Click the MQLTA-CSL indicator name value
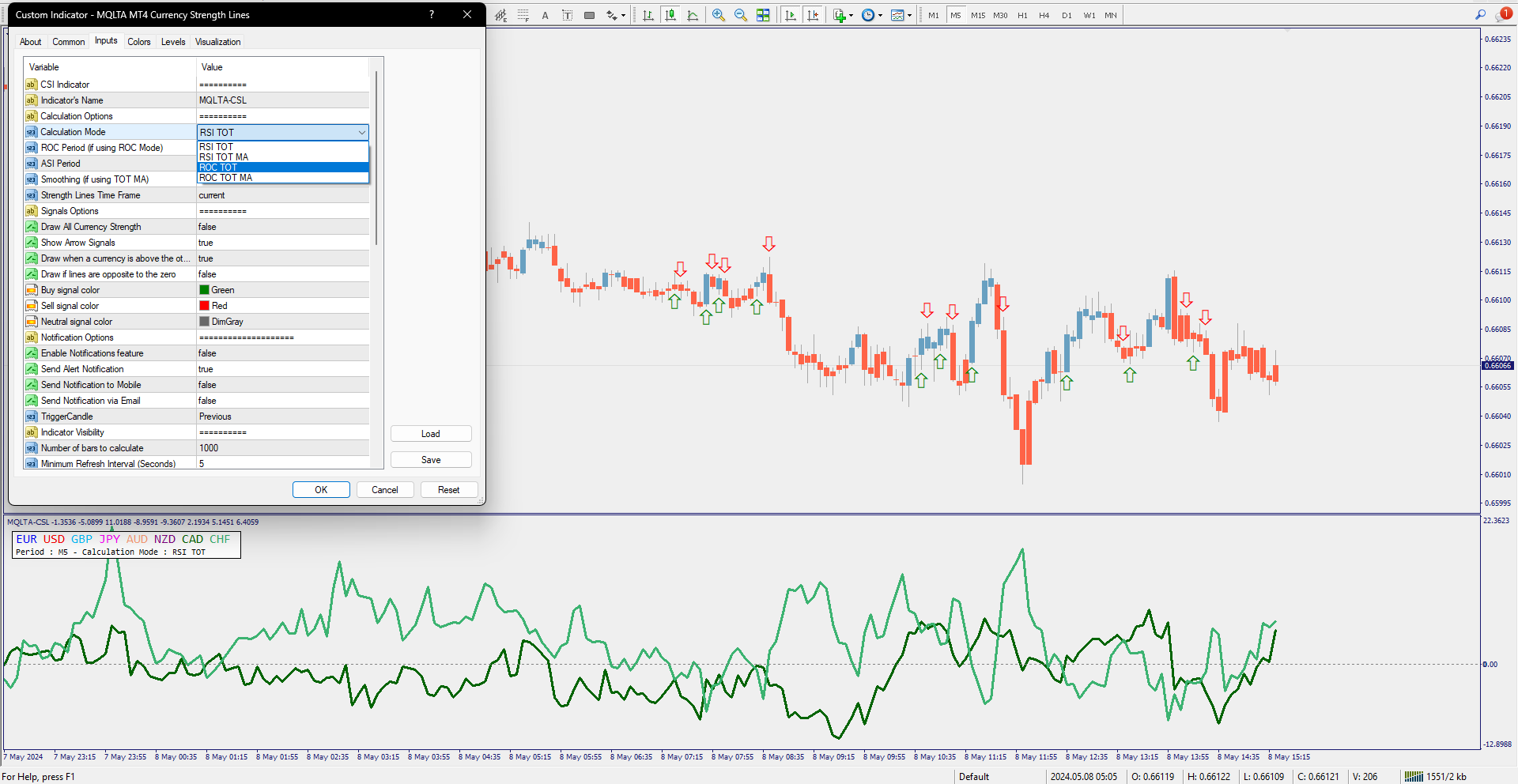Screen dimensions: 1518x784 [x=223, y=100]
